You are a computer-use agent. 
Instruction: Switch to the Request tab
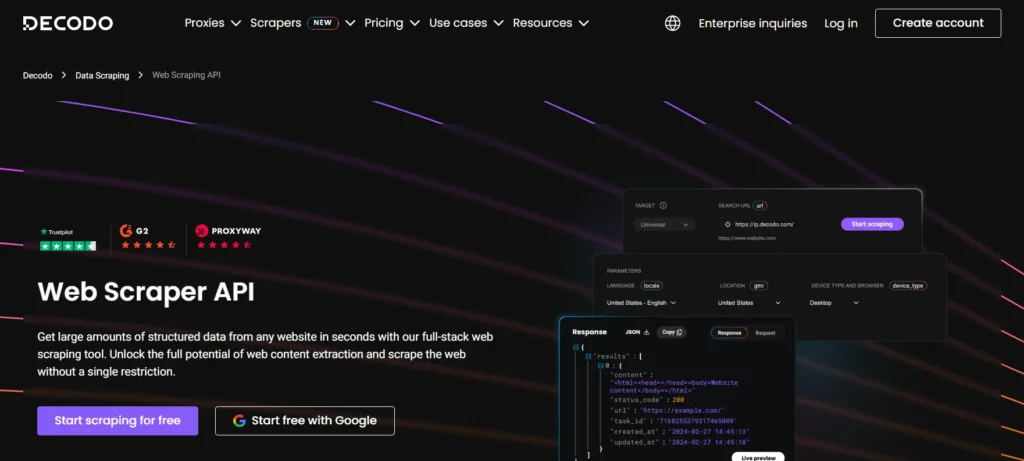765,333
